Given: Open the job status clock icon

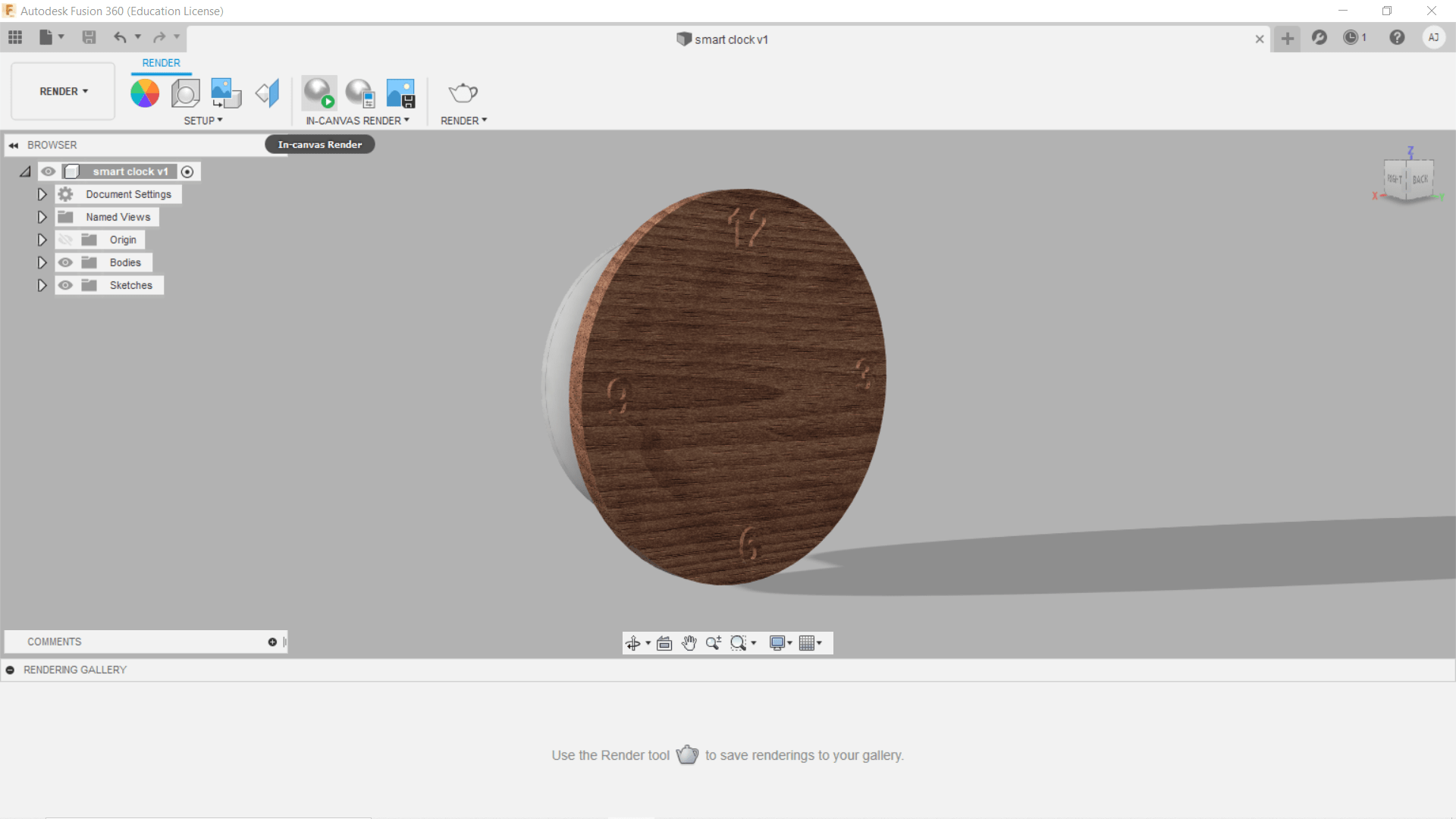Looking at the screenshot, I should click(x=1351, y=38).
